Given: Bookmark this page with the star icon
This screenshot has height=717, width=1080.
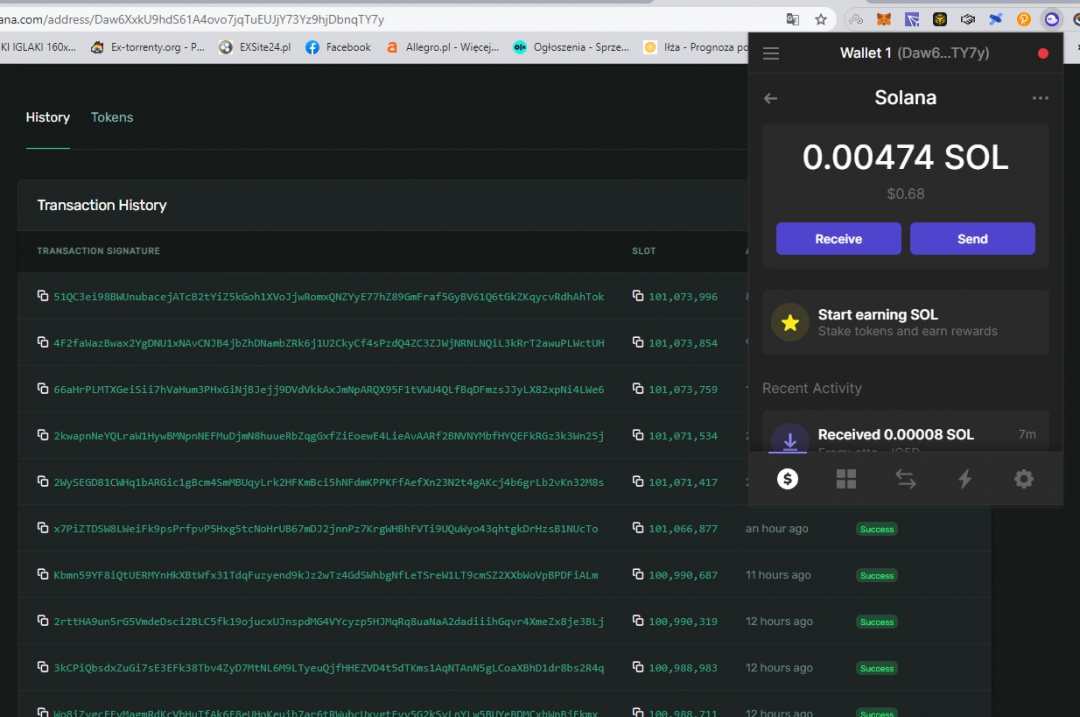Looking at the screenshot, I should 821,19.
